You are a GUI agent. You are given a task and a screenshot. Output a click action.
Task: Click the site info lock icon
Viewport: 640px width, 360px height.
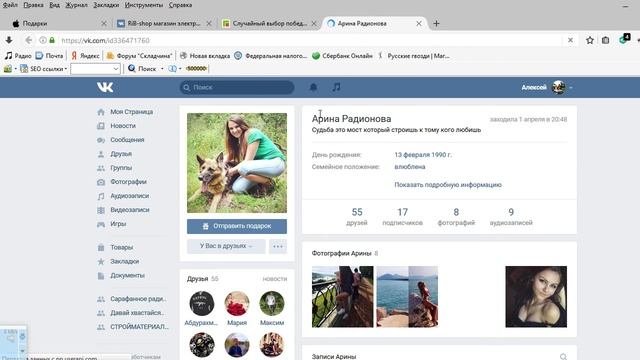click(x=52, y=40)
